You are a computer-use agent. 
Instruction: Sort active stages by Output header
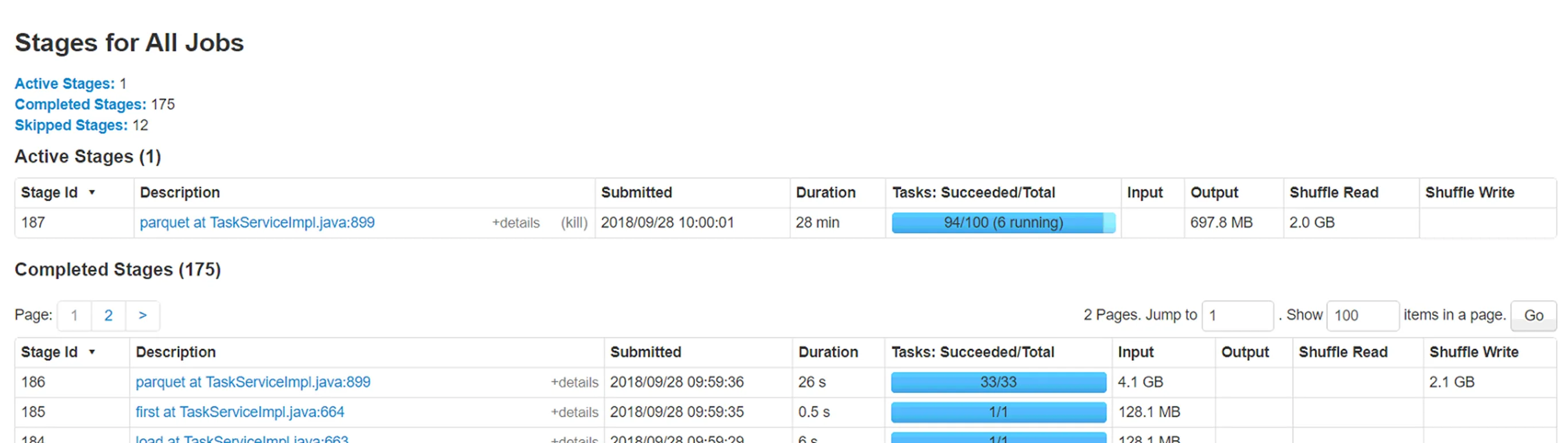click(1214, 192)
